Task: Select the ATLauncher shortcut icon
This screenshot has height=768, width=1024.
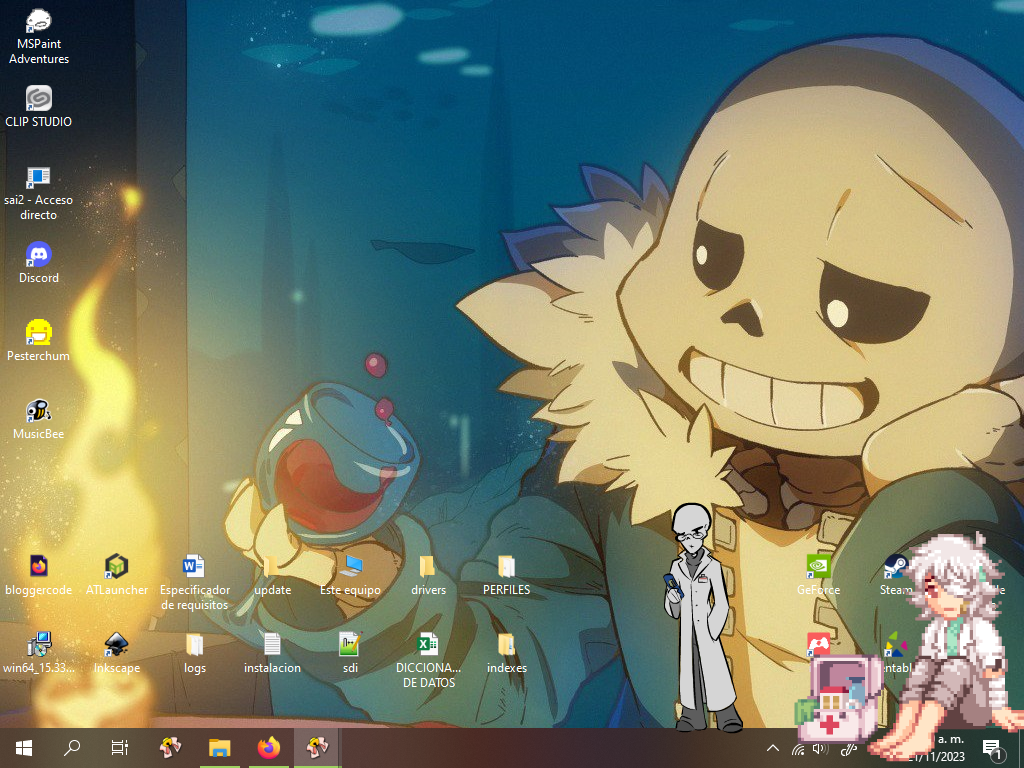Action: pos(117,567)
